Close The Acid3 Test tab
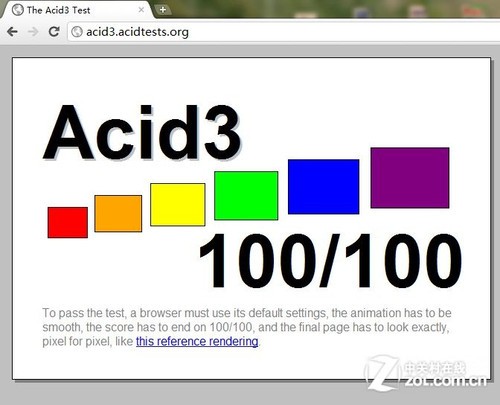500x405 pixels. [x=141, y=10]
